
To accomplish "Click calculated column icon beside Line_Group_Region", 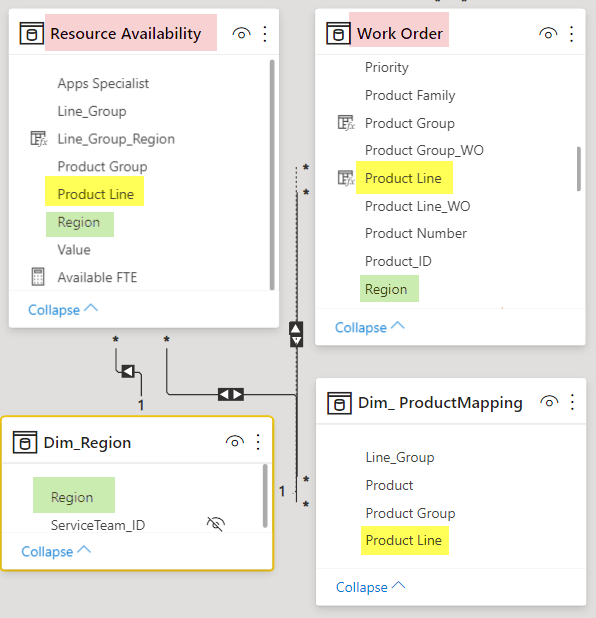I will click(39, 139).
